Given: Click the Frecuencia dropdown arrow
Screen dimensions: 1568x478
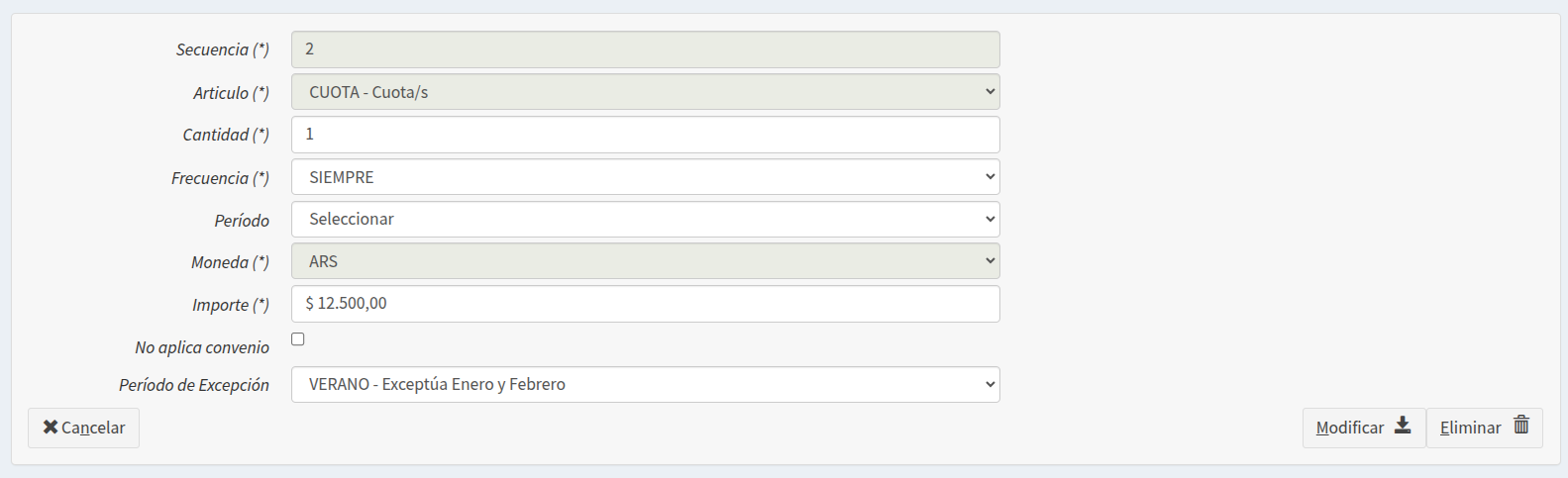Looking at the screenshot, I should coord(990,177).
